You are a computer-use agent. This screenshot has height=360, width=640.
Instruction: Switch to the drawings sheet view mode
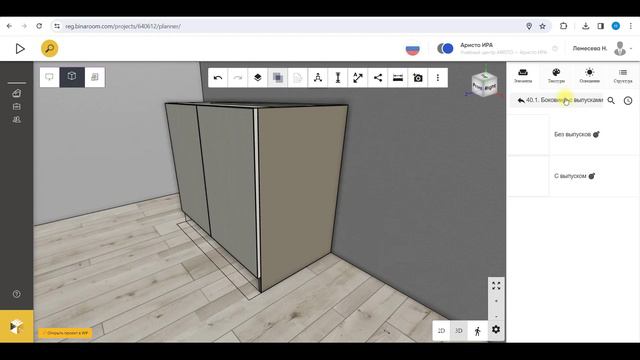tap(95, 77)
